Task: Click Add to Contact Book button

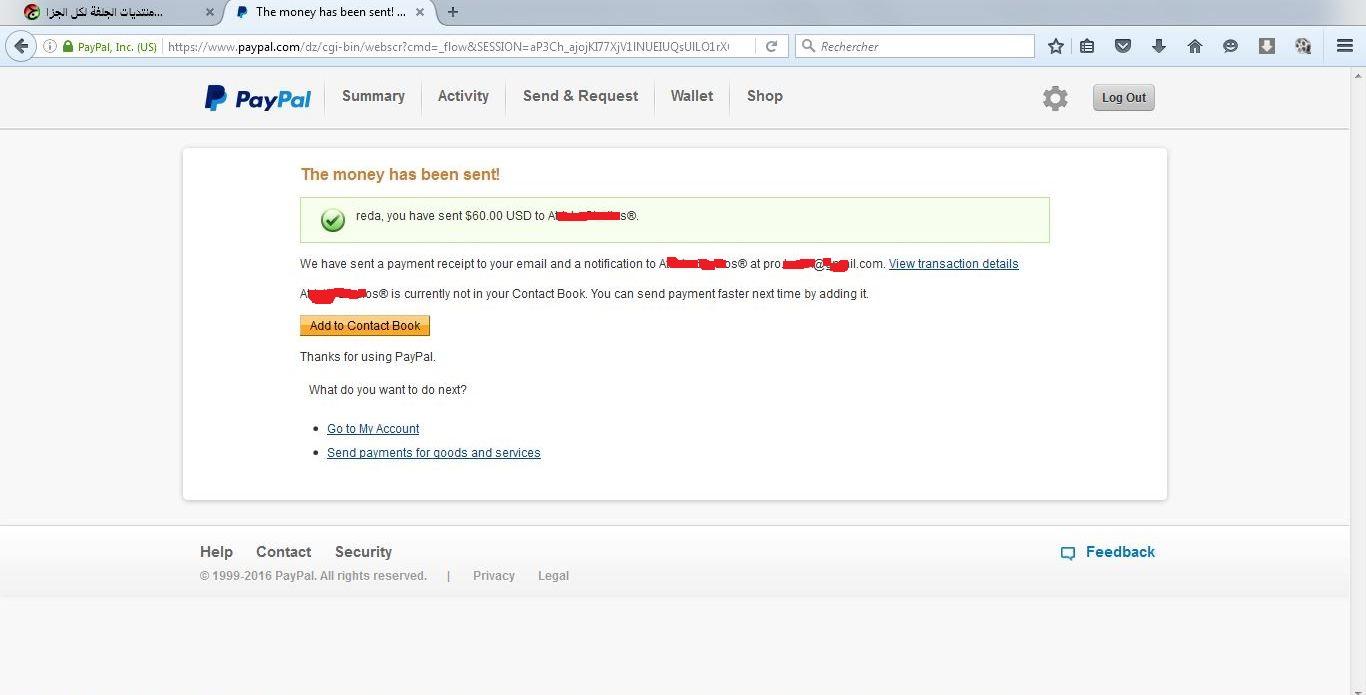Action: point(365,326)
